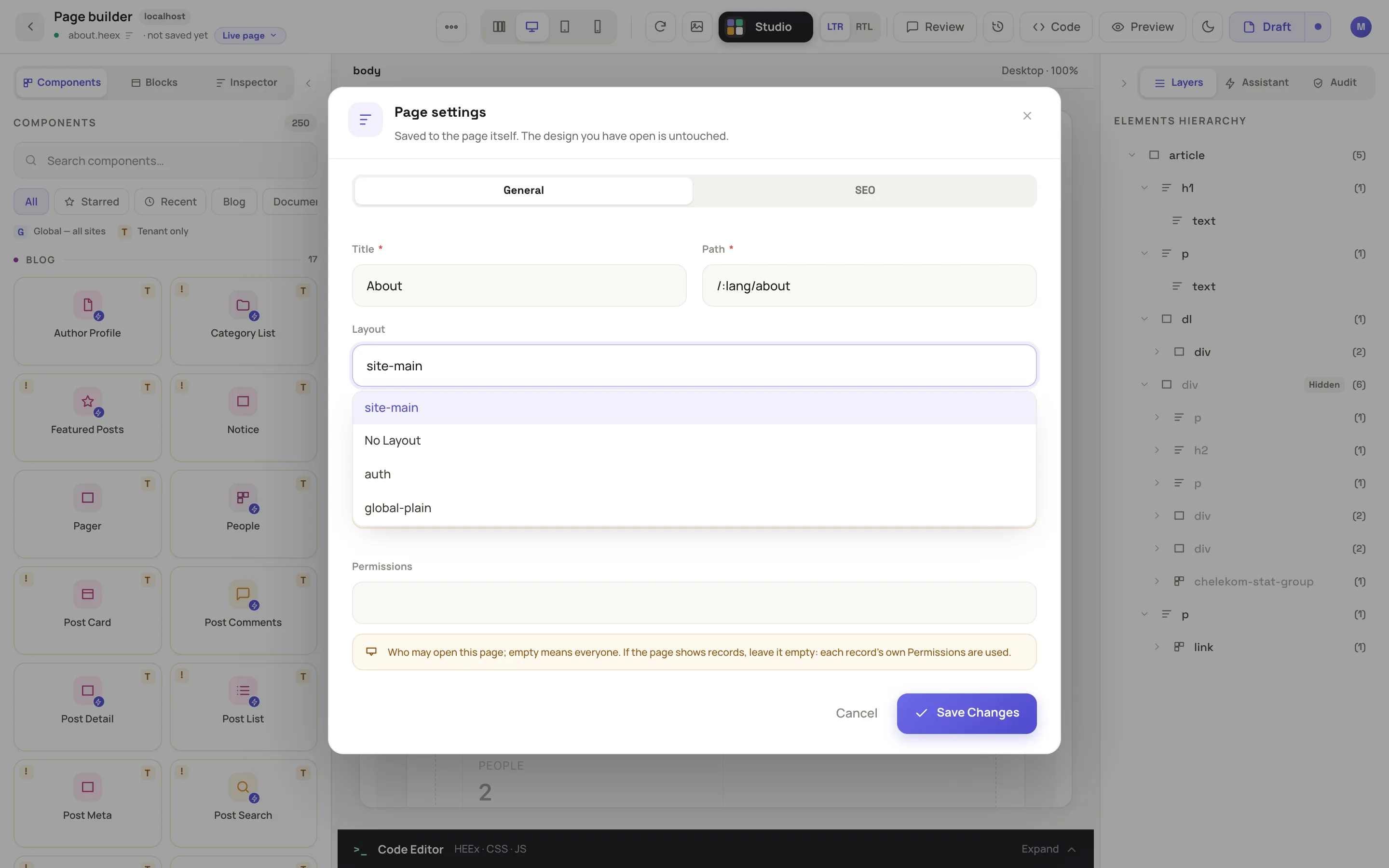Open the Code view button
Image resolution: width=1389 pixels, height=868 pixels.
click(x=1056, y=27)
